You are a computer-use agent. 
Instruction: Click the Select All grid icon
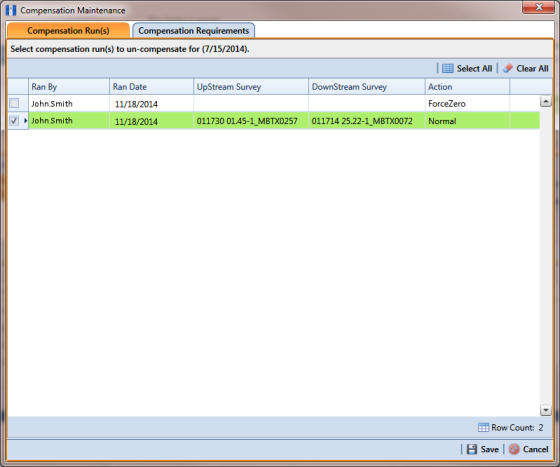pyautogui.click(x=448, y=68)
